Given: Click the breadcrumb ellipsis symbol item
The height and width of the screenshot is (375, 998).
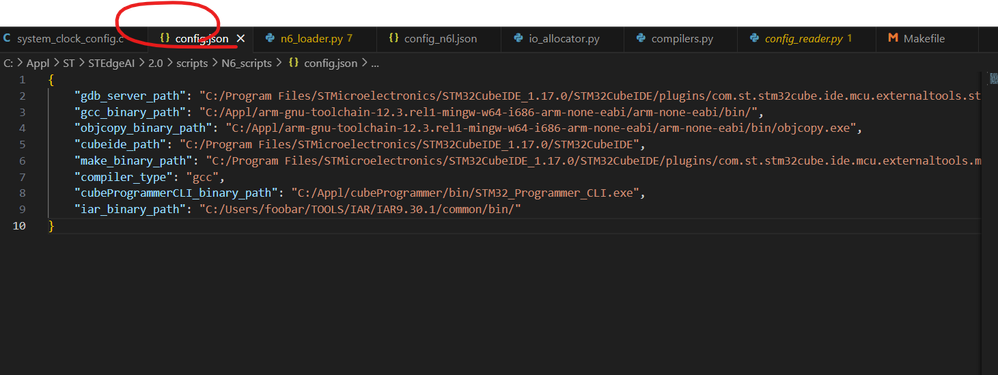Looking at the screenshot, I should pyautogui.click(x=375, y=63).
